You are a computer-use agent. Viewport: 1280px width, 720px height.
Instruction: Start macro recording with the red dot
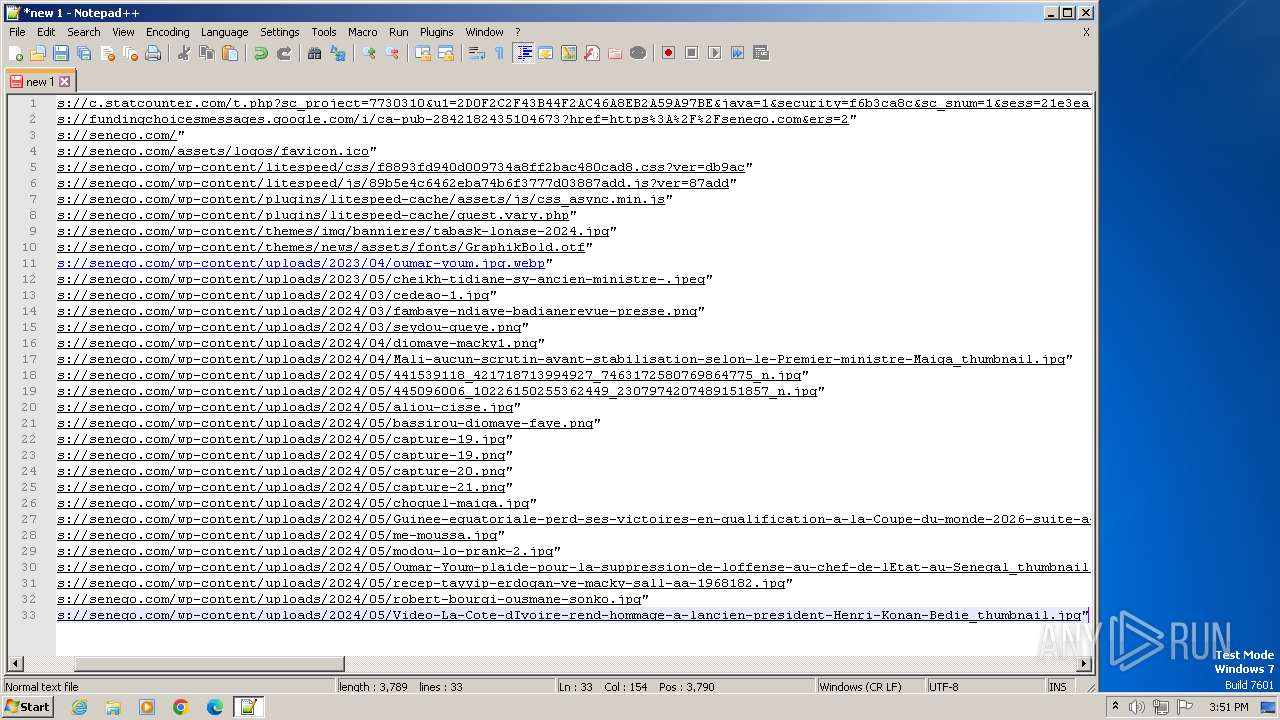(x=669, y=53)
